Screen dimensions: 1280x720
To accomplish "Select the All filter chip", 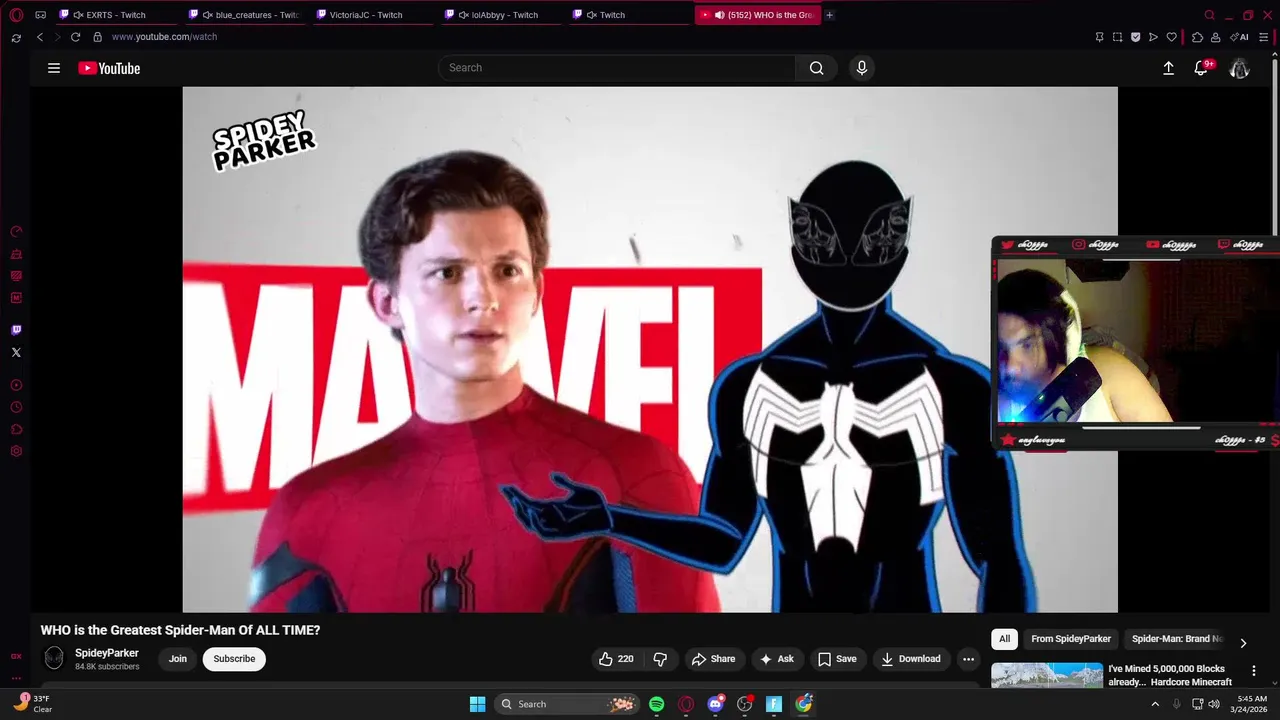I will coord(1004,639).
